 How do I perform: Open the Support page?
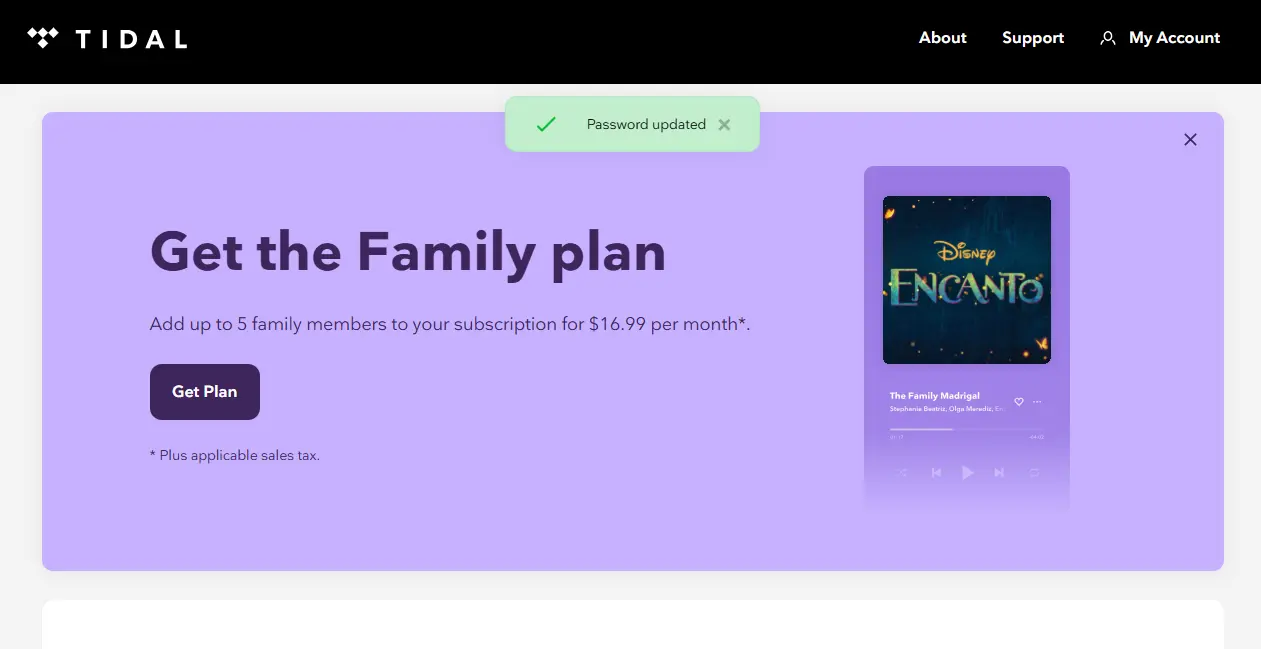pos(1033,38)
